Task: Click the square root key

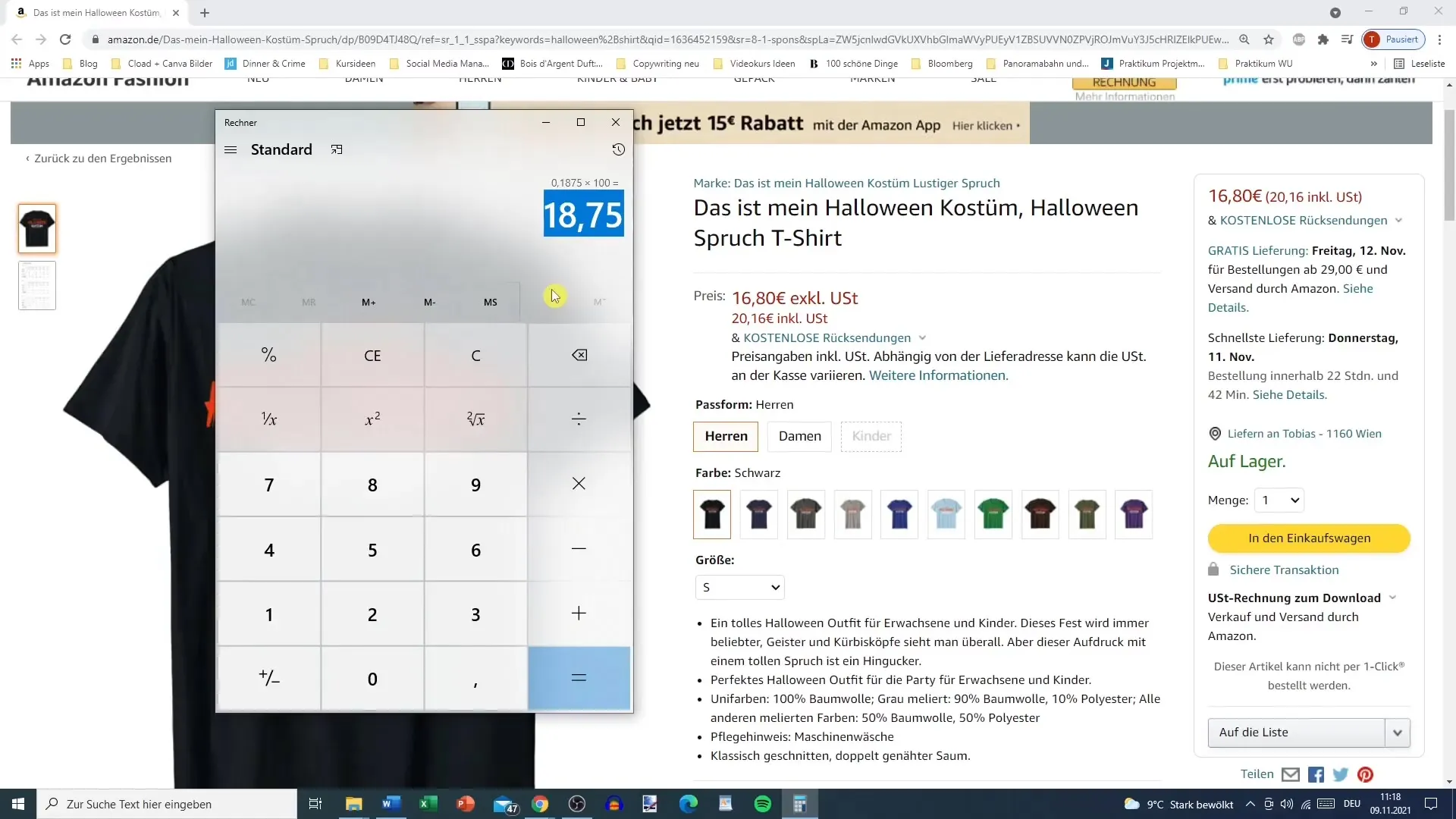Action: coord(475,419)
